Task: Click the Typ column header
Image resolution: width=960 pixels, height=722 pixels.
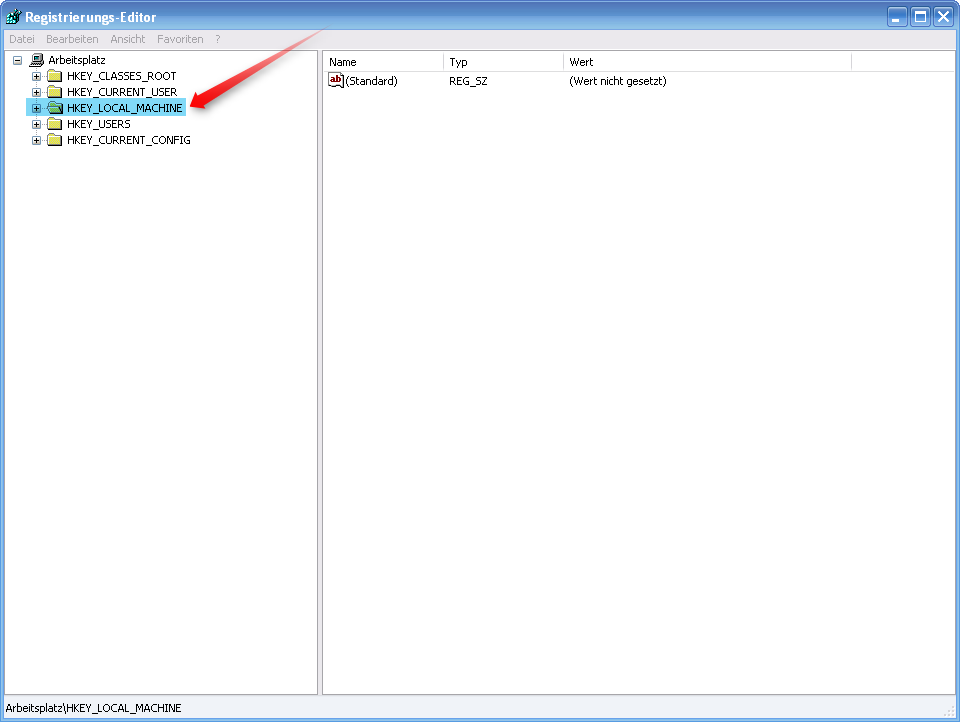Action: (500, 62)
